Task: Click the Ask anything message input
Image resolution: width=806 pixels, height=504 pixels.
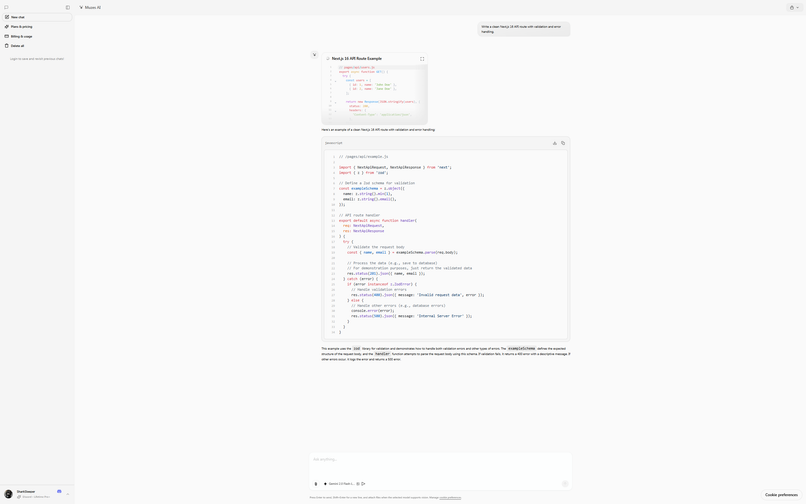Action: (440, 460)
